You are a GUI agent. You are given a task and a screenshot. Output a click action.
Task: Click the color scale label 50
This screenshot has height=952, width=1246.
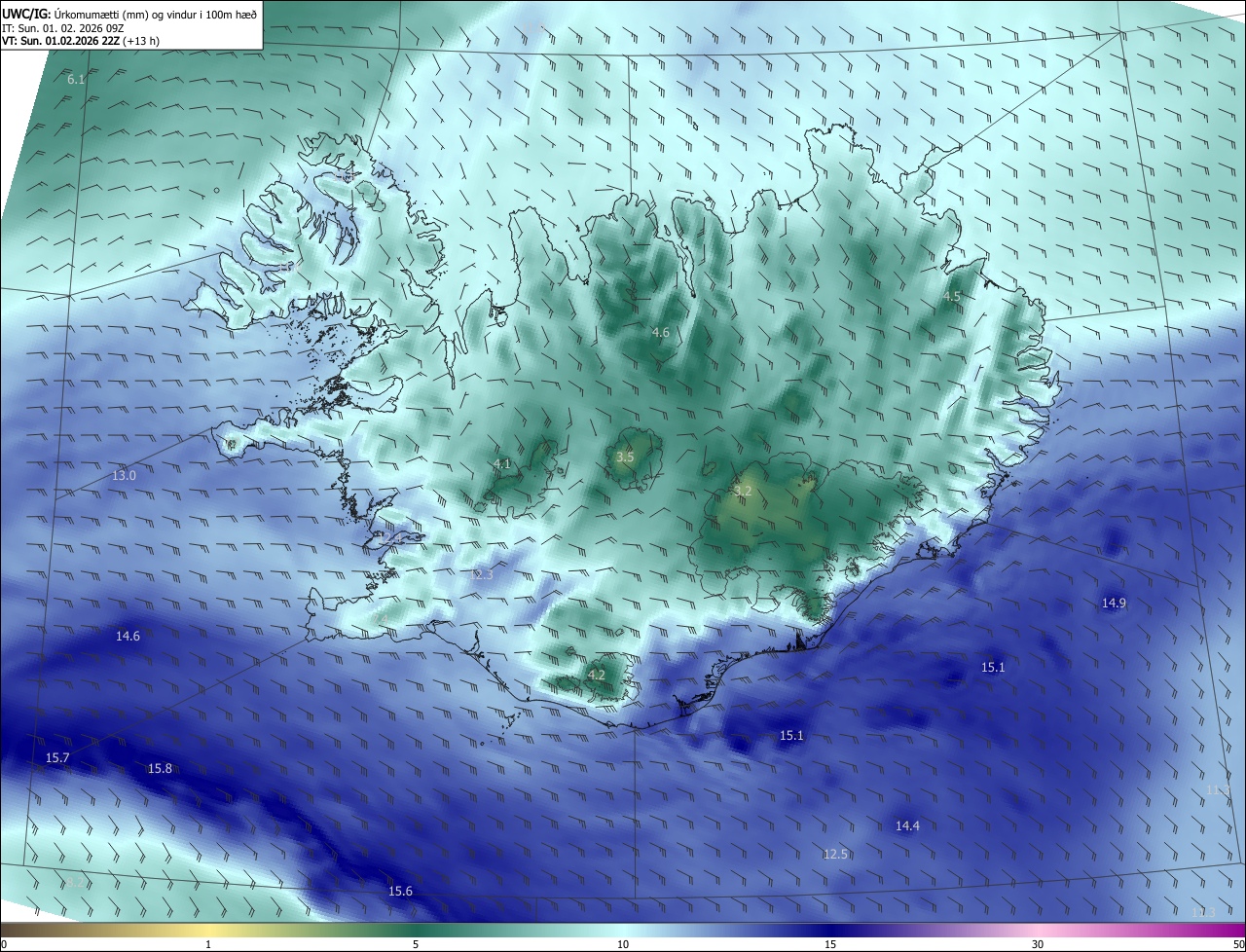(1238, 944)
